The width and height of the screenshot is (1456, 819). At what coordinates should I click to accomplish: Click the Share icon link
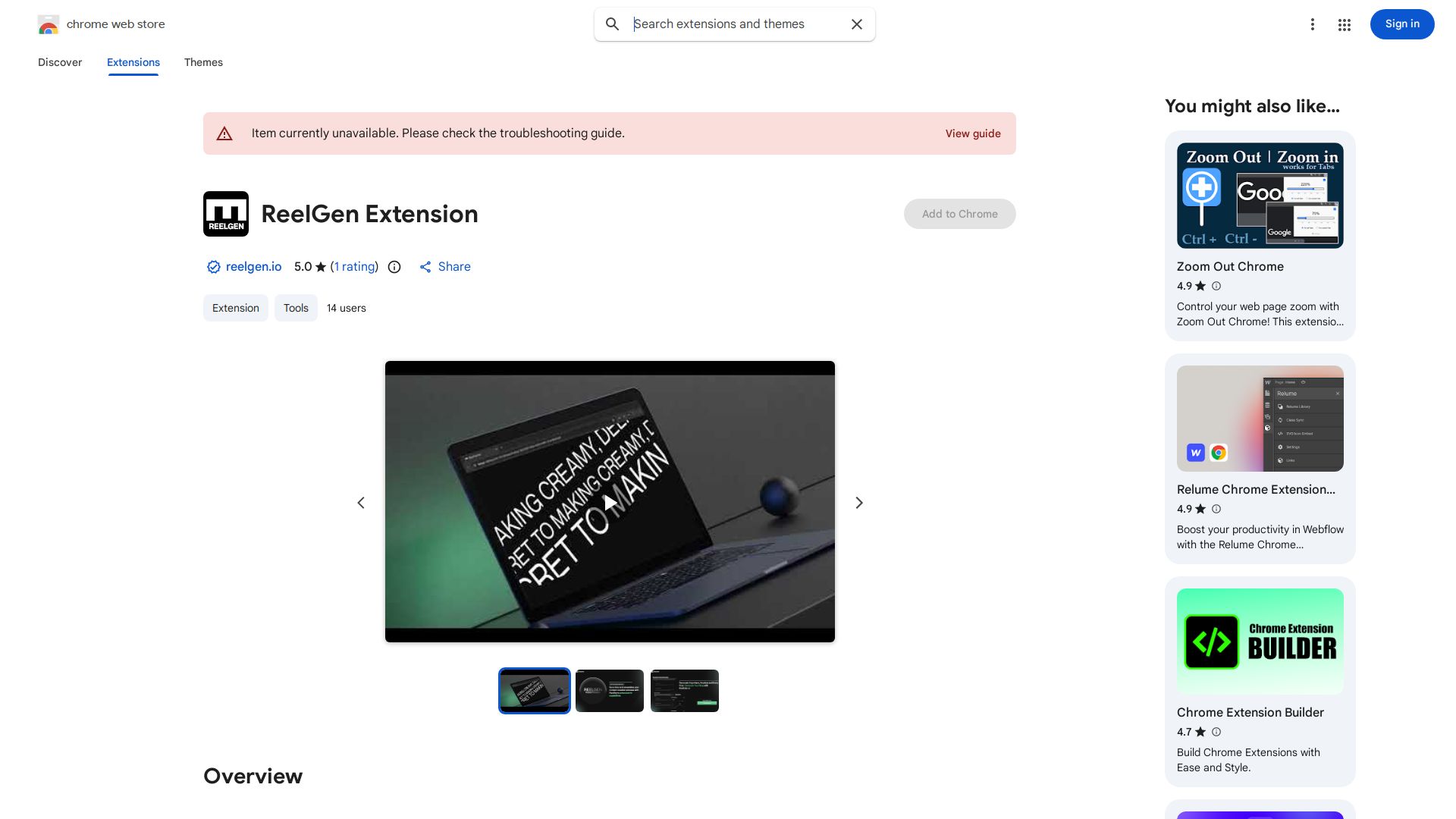[445, 267]
